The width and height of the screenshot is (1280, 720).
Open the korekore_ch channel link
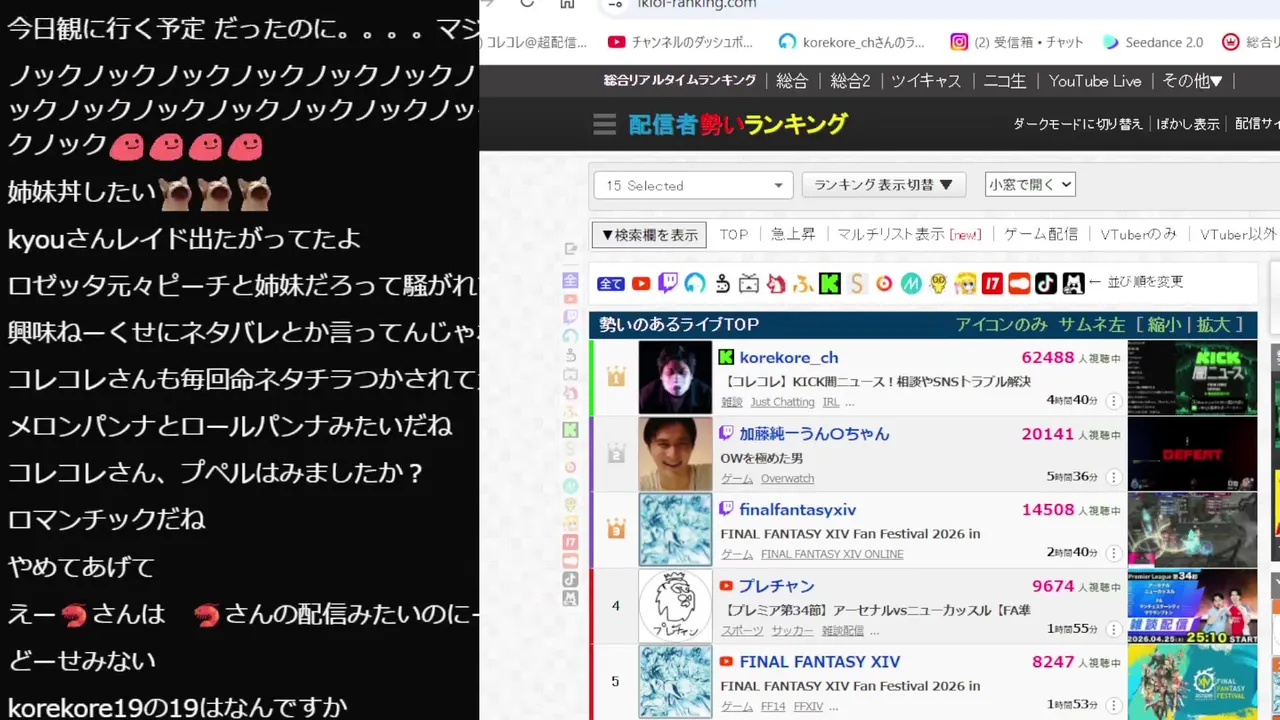click(x=789, y=357)
